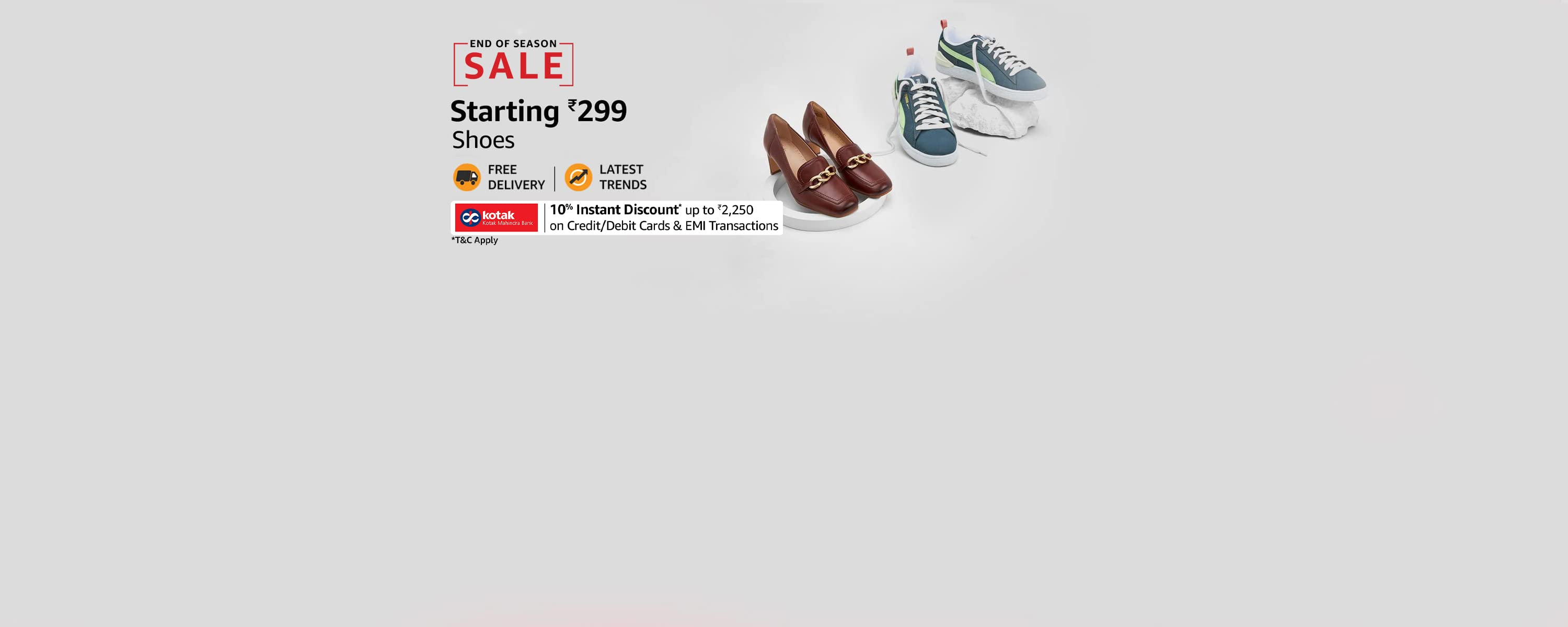Open the *T&C Apply note
This screenshot has height=627, width=1568.
475,240
